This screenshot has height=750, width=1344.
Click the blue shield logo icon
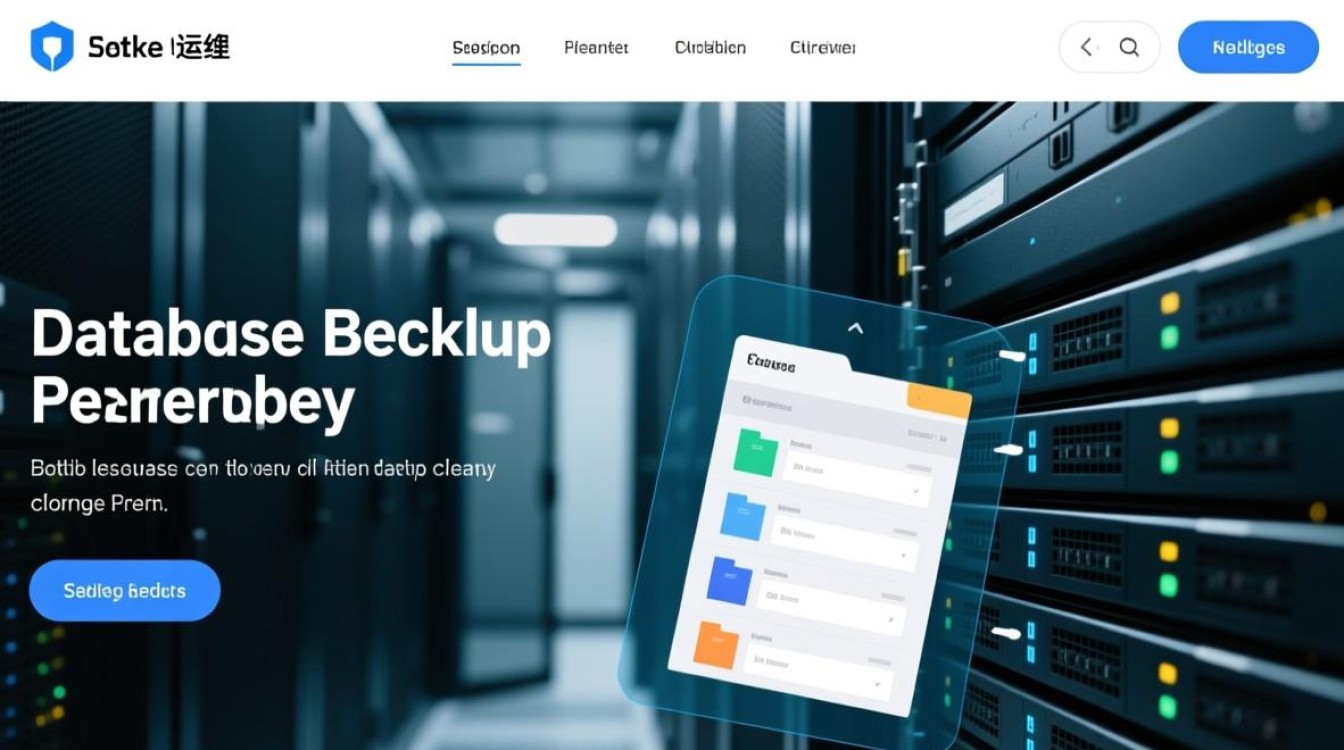tap(52, 47)
